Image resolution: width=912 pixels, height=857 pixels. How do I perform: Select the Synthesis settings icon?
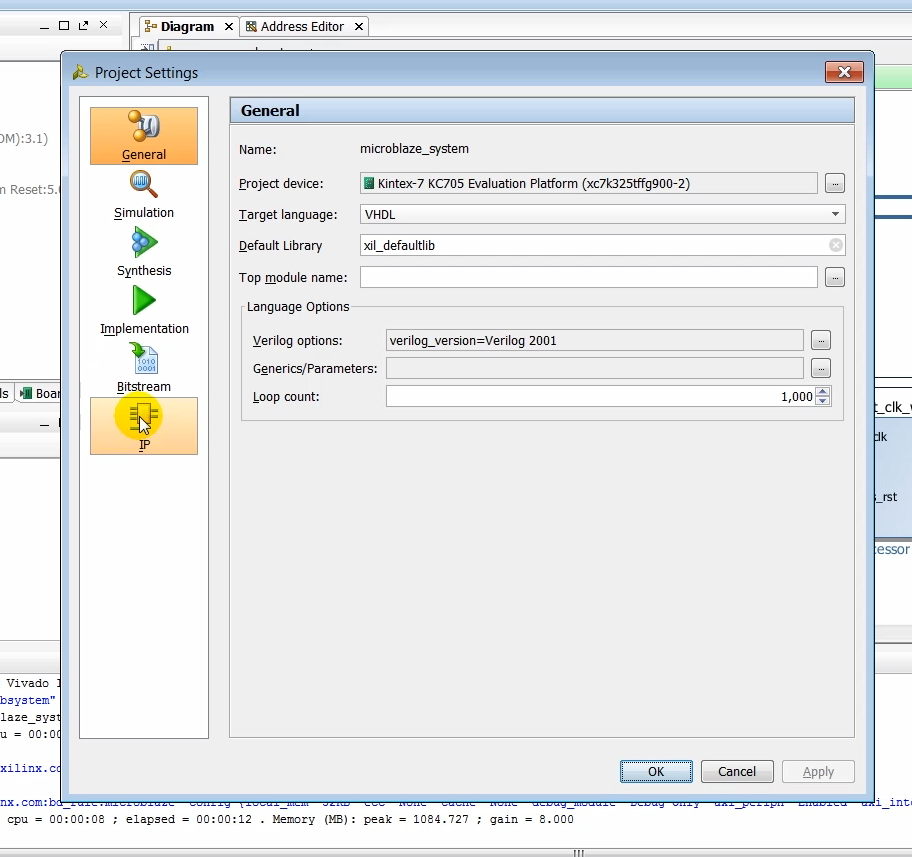(143, 252)
